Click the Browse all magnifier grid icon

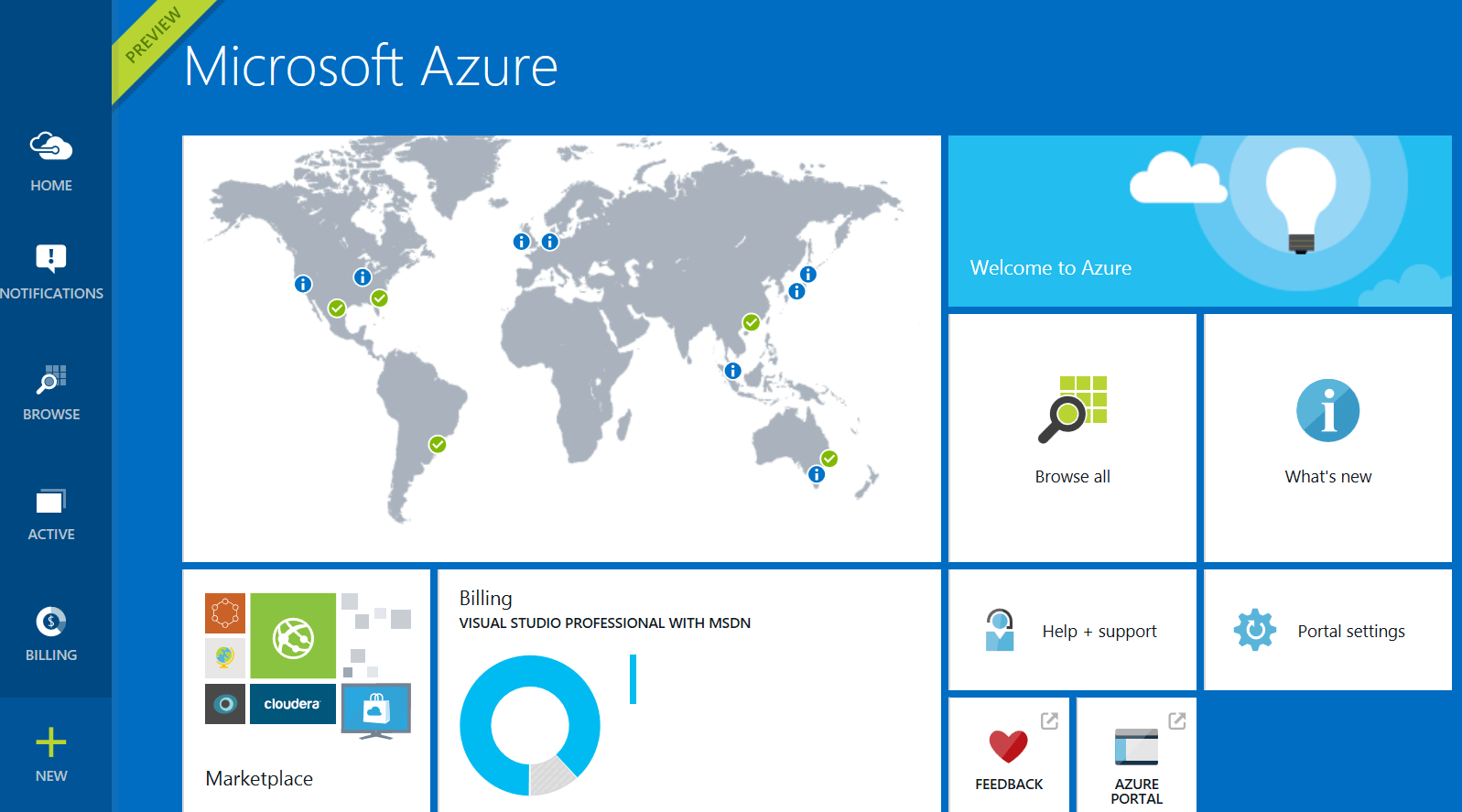[x=1073, y=409]
